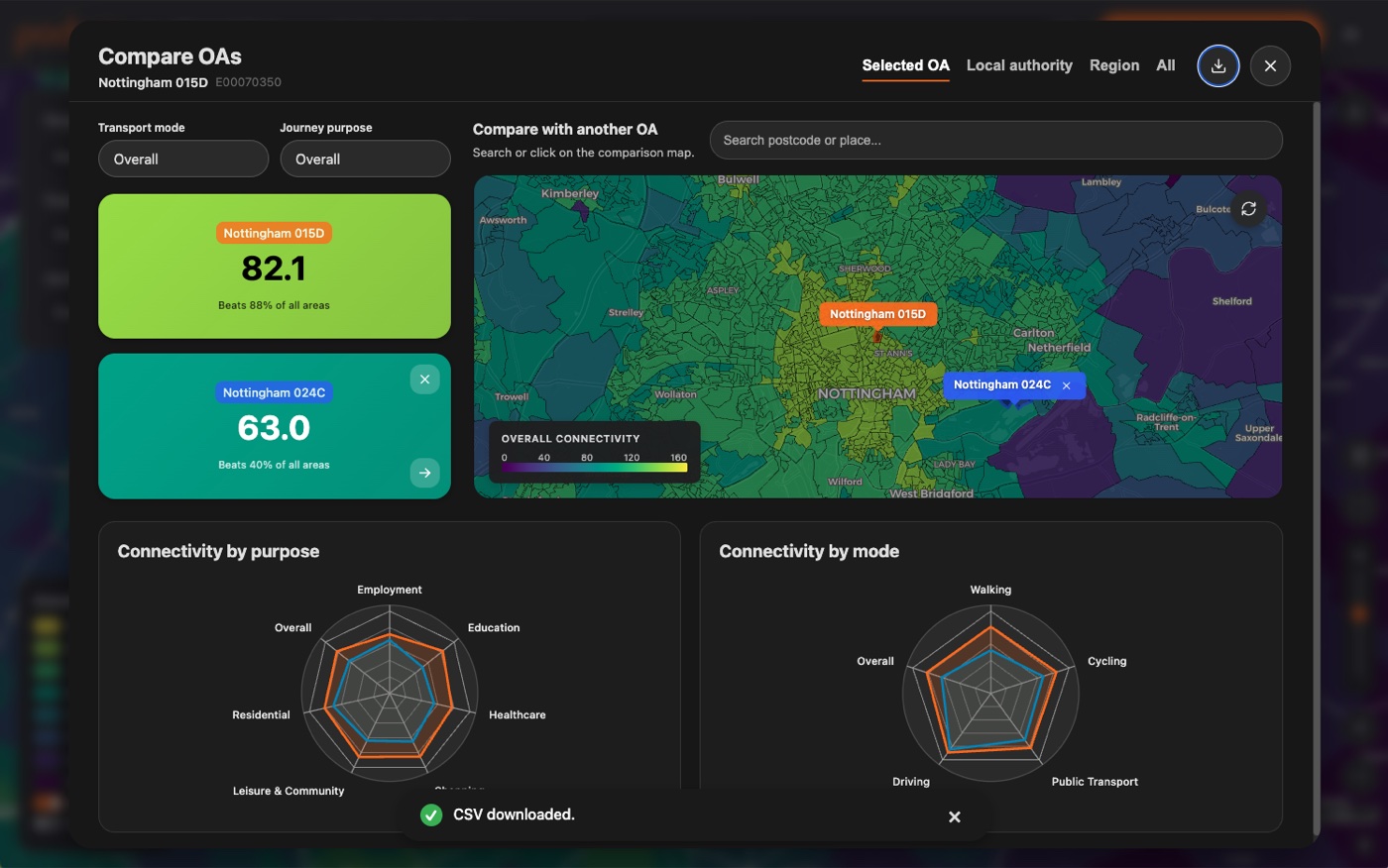Viewport: 1388px width, 868px height.
Task: Click the download CSV icon button
Action: click(x=1218, y=66)
